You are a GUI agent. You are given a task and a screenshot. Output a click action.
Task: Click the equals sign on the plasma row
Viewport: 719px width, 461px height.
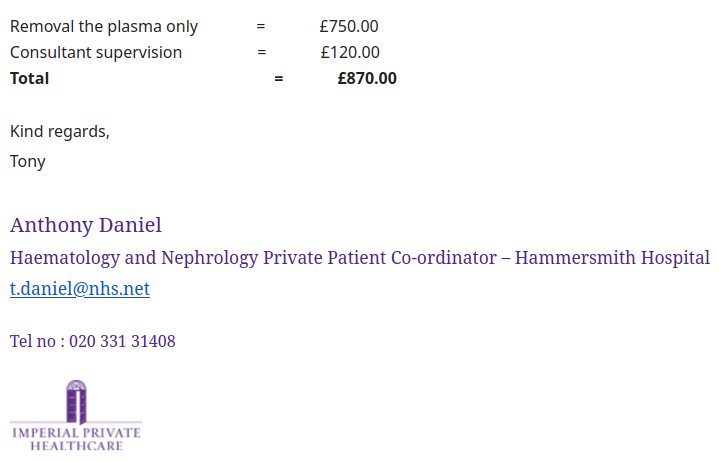pyautogui.click(x=260, y=27)
